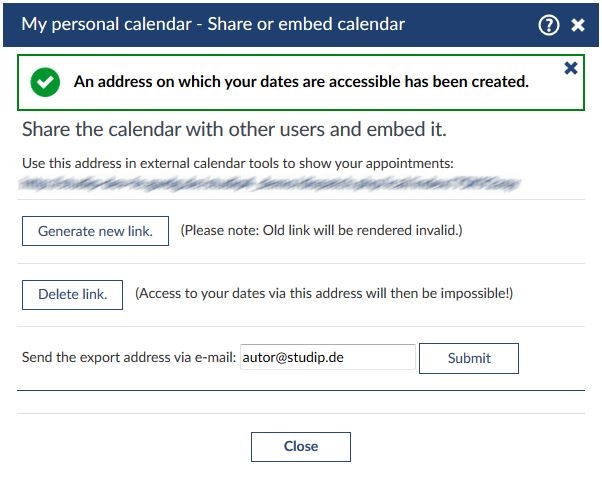
Task: Close the dialog with title bar X
Action: click(578, 25)
